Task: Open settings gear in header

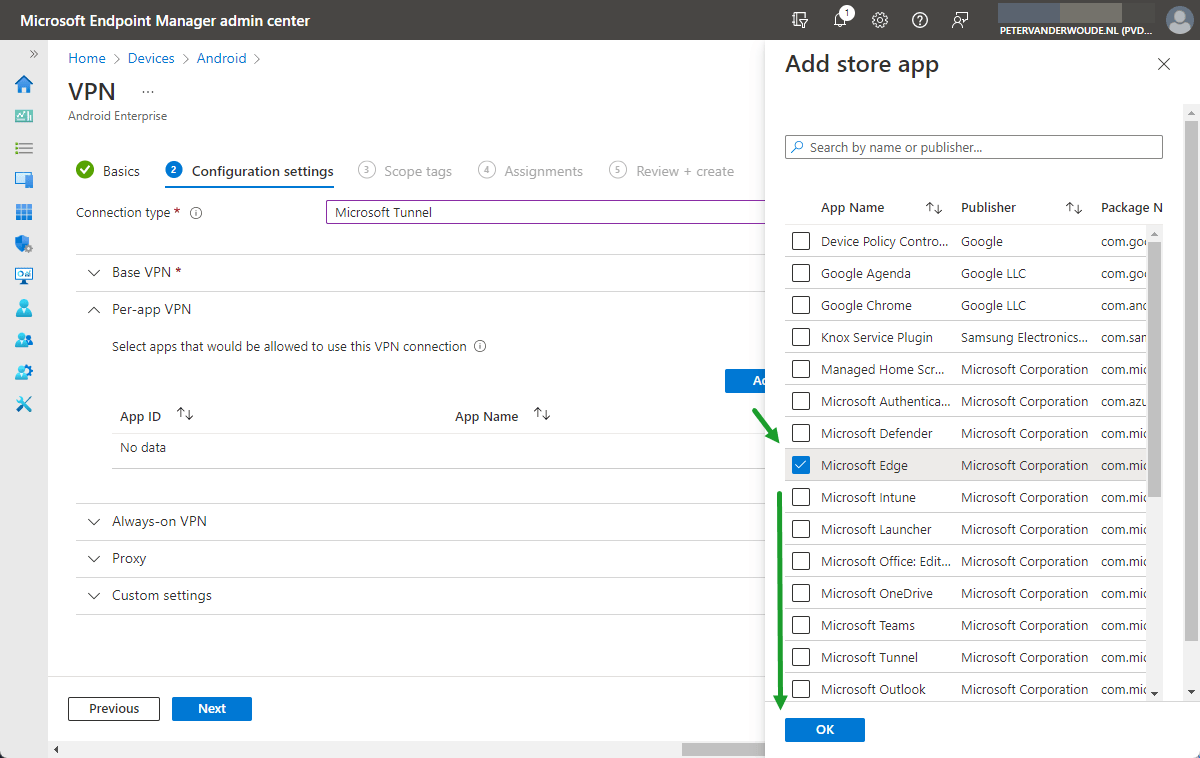Action: (x=880, y=20)
